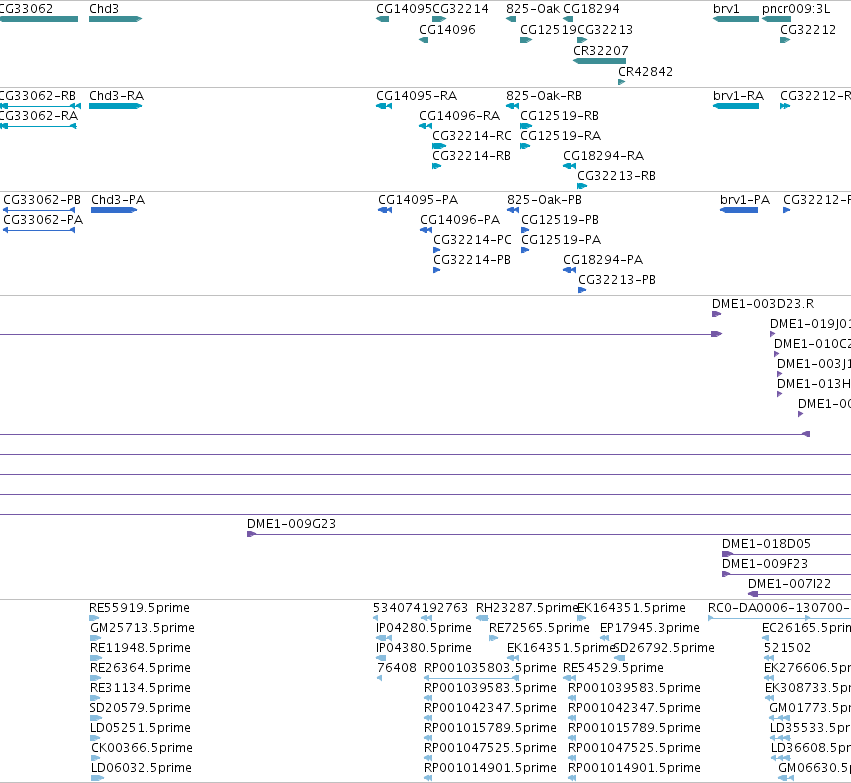The width and height of the screenshot is (851, 783).
Task: Select the 'CK00366.5prime' EST label
Action: coord(142,749)
